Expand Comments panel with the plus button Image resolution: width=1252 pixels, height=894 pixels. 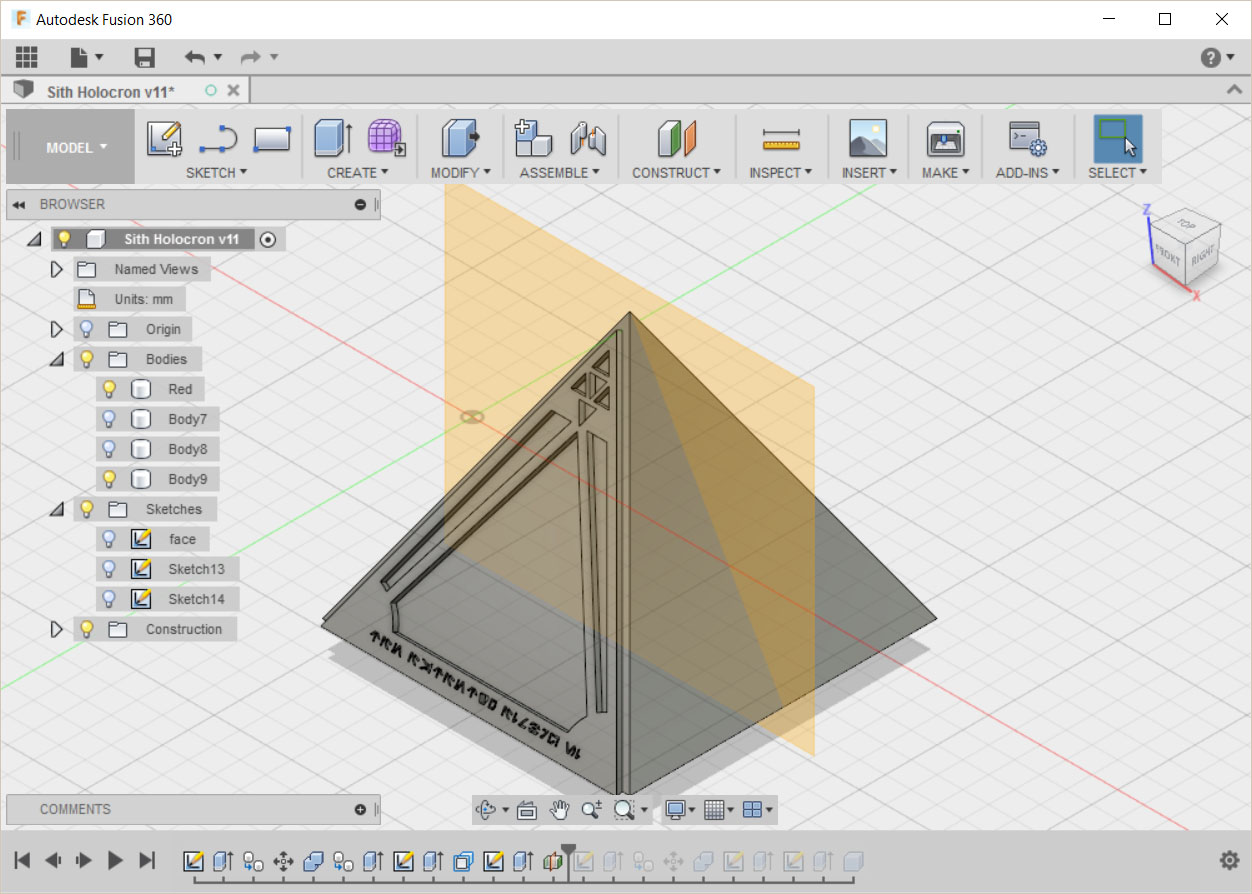point(360,809)
